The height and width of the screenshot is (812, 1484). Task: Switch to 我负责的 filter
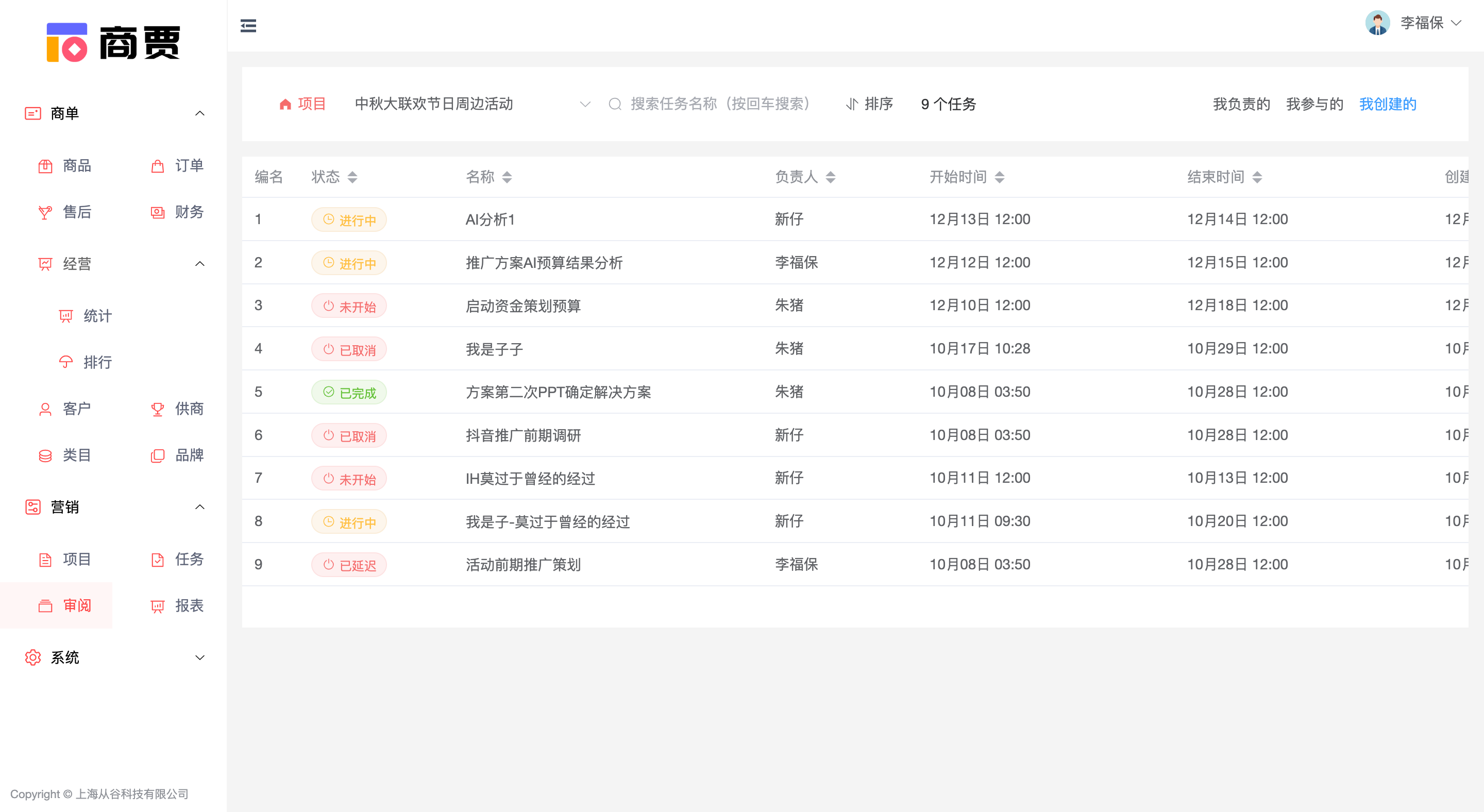[x=1240, y=104]
